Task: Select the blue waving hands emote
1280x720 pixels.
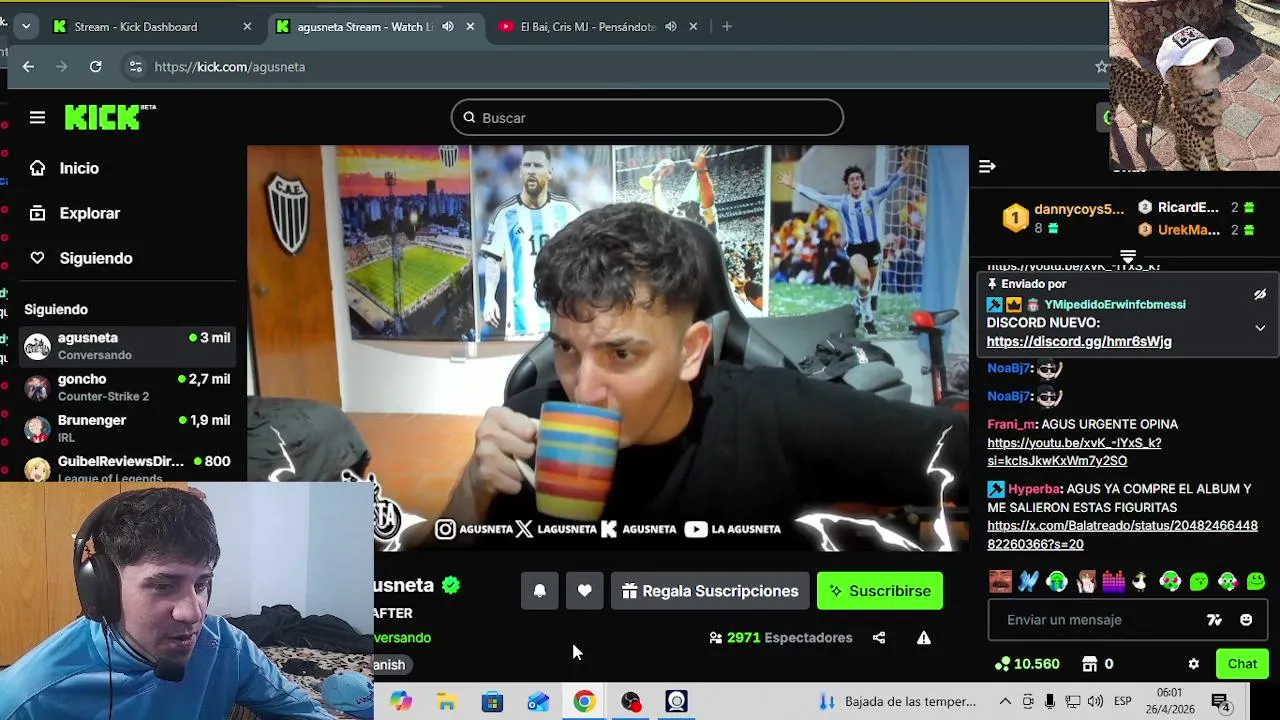Action: [1029, 581]
